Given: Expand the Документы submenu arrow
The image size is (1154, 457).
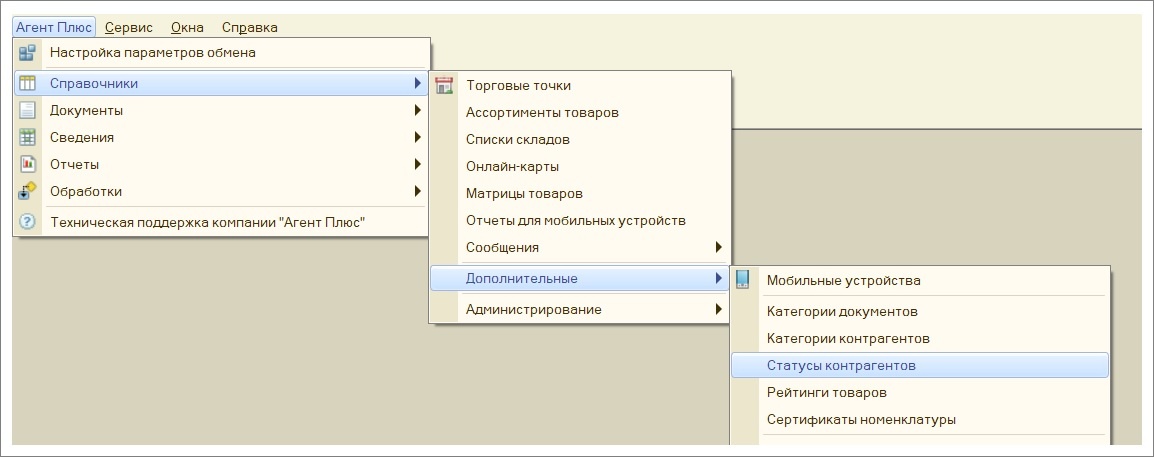Looking at the screenshot, I should (x=417, y=110).
